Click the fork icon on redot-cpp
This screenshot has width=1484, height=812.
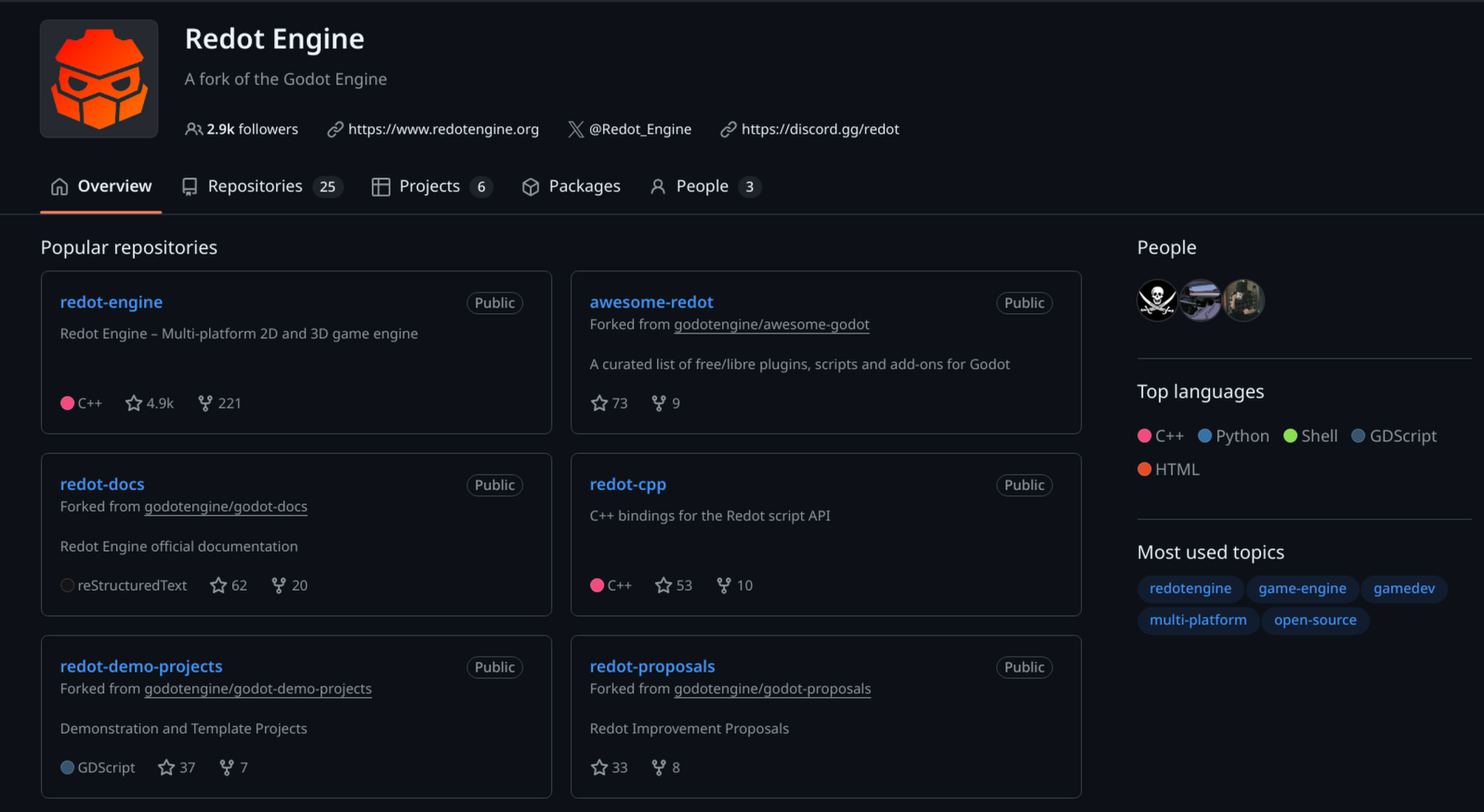724,585
